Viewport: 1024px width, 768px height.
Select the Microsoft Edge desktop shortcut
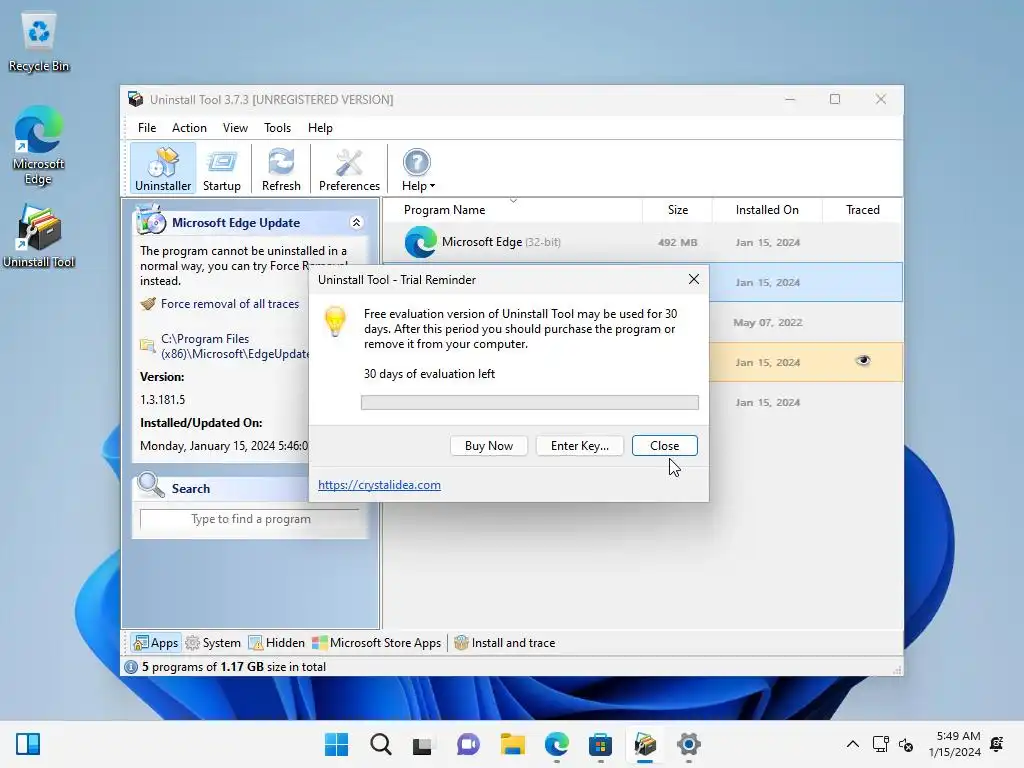pos(39,145)
